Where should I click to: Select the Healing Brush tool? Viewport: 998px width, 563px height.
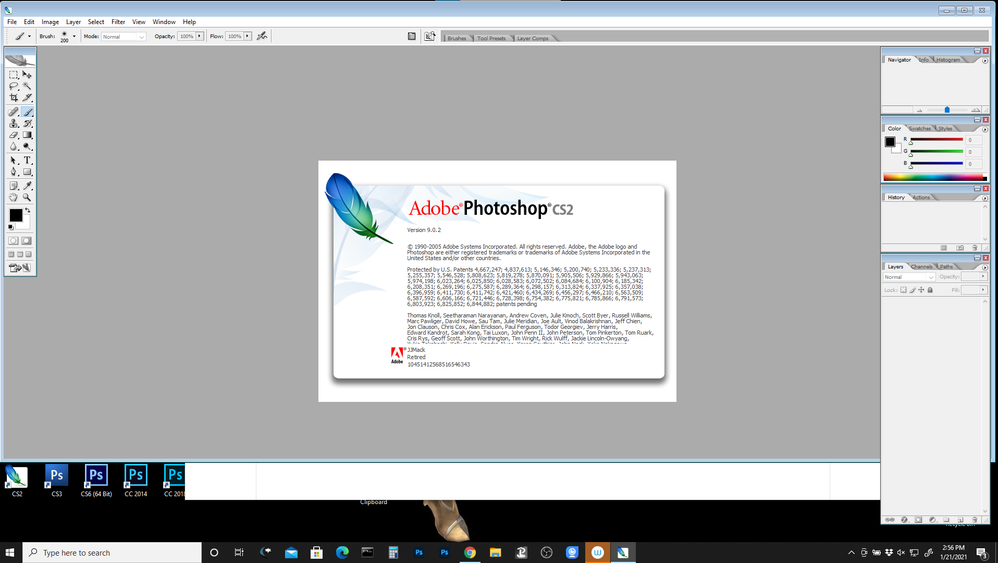click(13, 112)
